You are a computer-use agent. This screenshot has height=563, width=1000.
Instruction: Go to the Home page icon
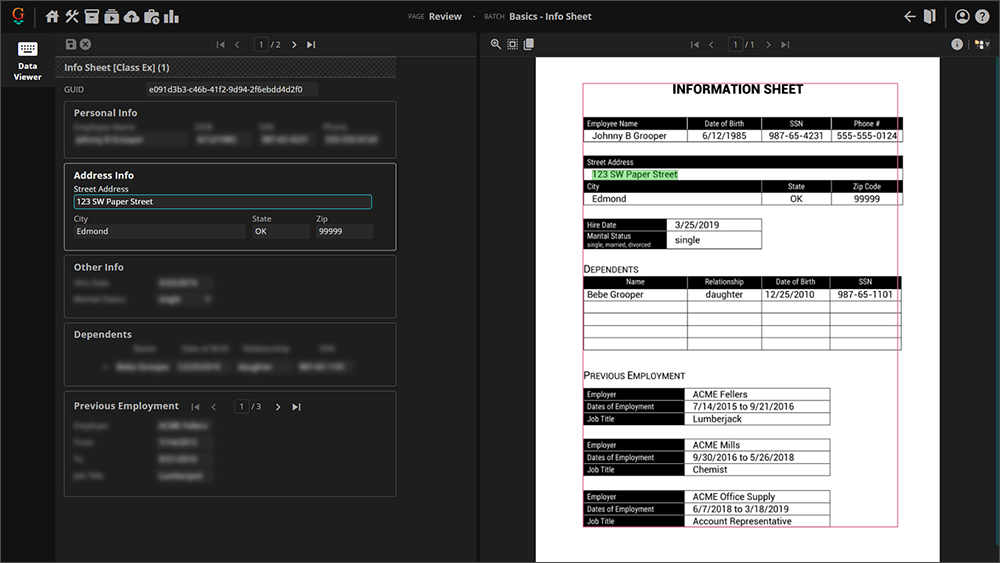click(53, 16)
